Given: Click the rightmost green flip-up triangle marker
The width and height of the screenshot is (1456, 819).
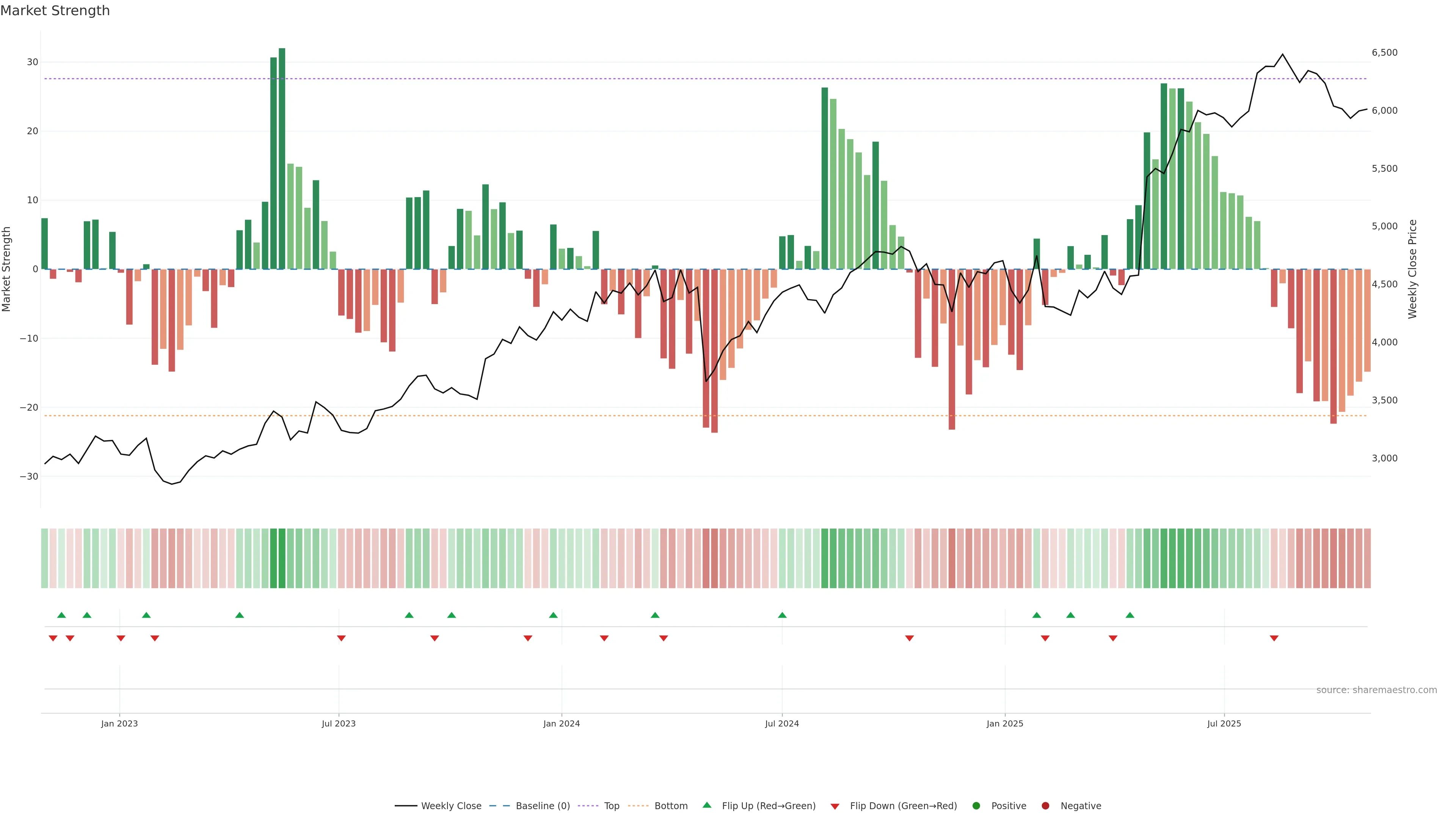Looking at the screenshot, I should 1130,615.
